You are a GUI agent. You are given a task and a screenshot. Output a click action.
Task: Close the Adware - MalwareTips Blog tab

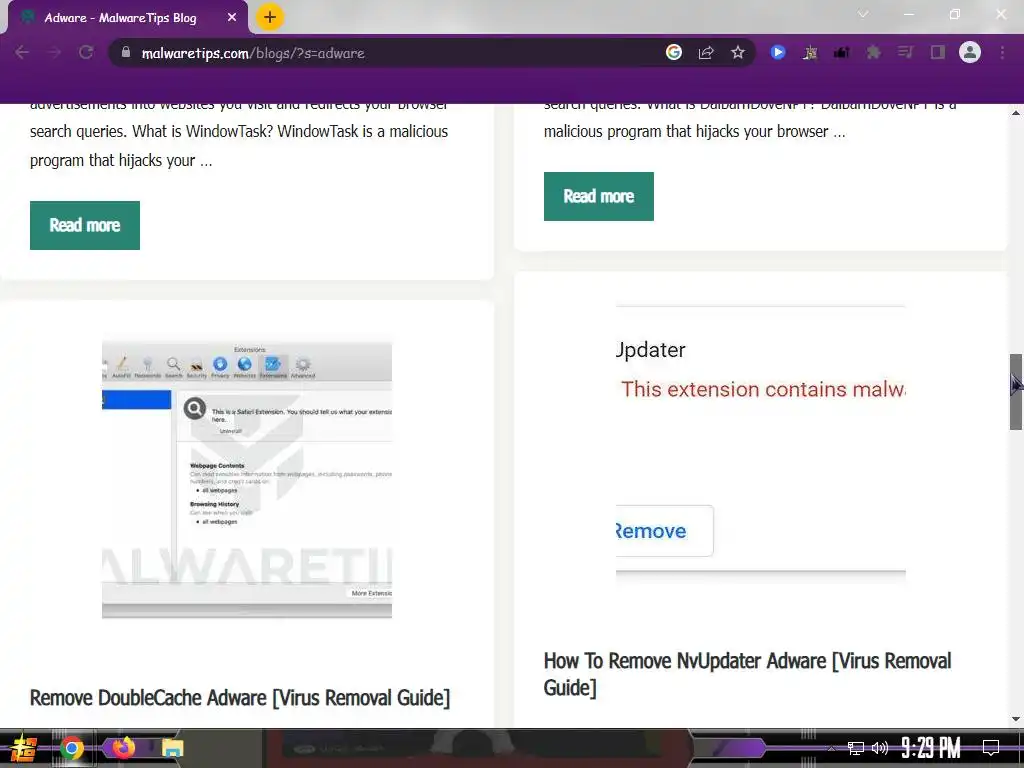[232, 18]
